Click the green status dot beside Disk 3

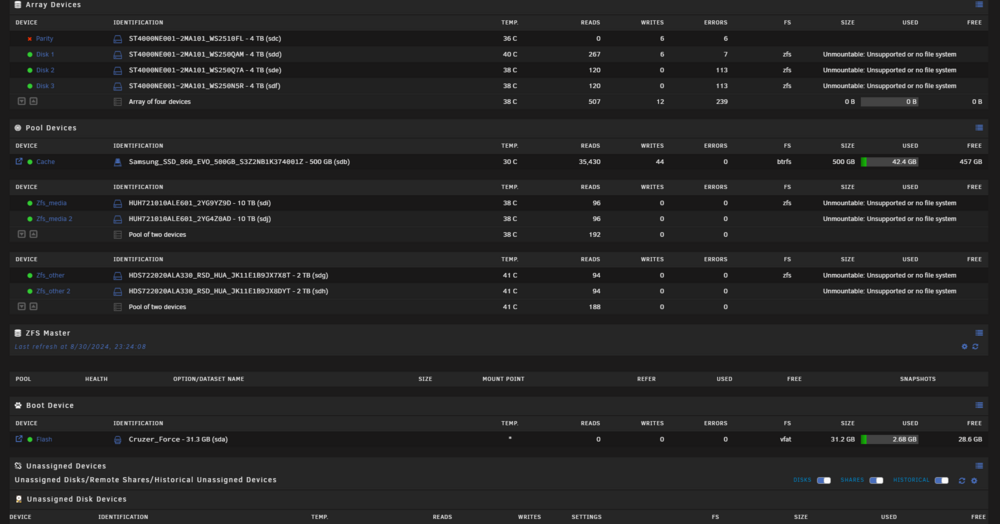pos(29,86)
